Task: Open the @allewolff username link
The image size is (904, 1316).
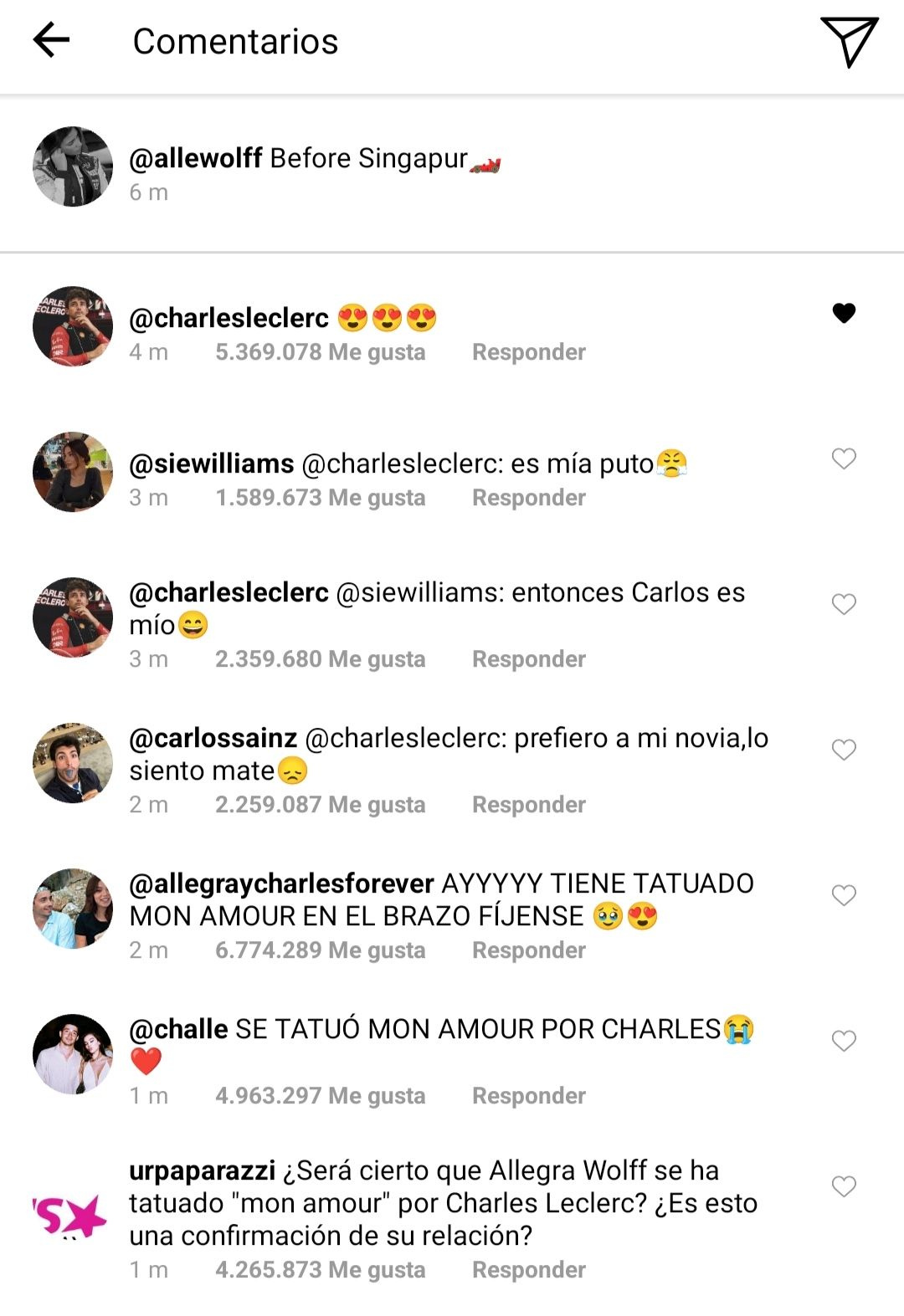Action: [196, 158]
